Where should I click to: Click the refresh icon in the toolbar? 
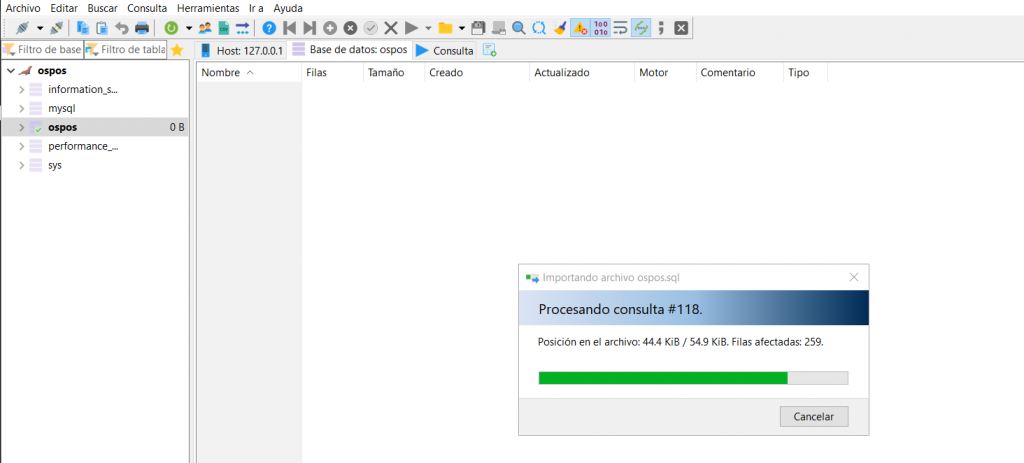pyautogui.click(x=171, y=28)
